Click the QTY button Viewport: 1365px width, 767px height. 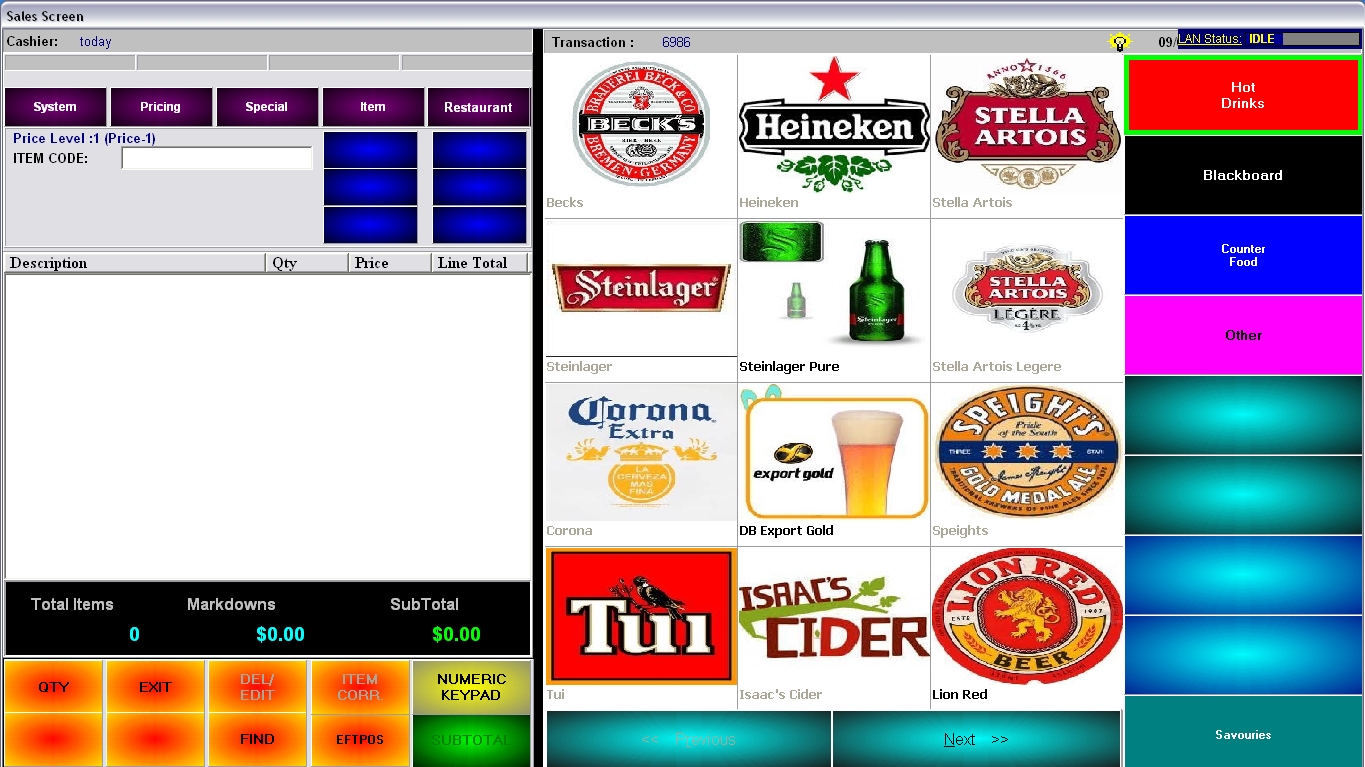click(54, 686)
